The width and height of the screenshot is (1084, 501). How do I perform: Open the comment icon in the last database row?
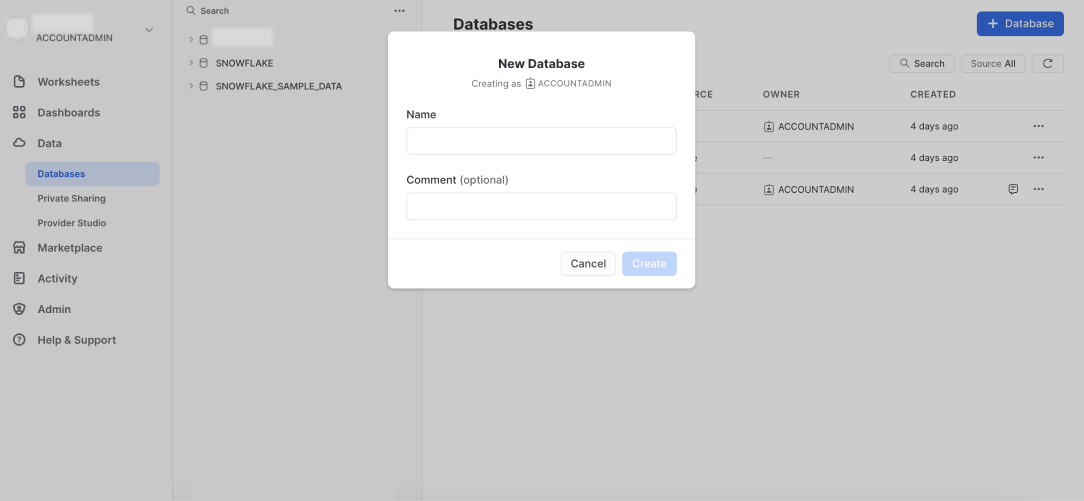point(1013,189)
